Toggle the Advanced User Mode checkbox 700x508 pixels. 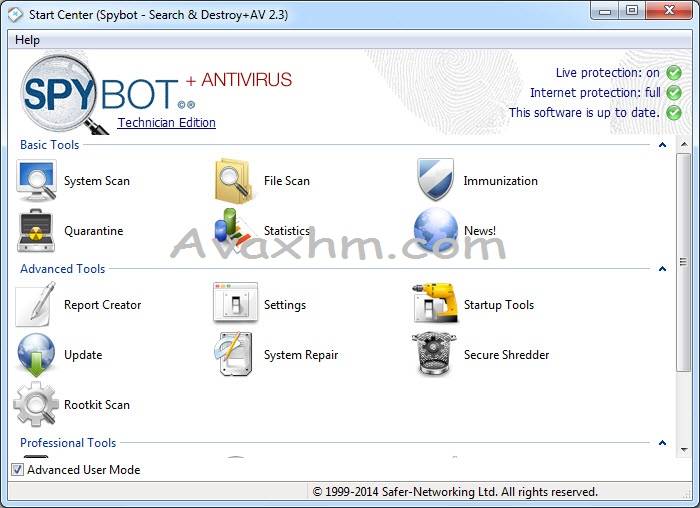(17, 470)
